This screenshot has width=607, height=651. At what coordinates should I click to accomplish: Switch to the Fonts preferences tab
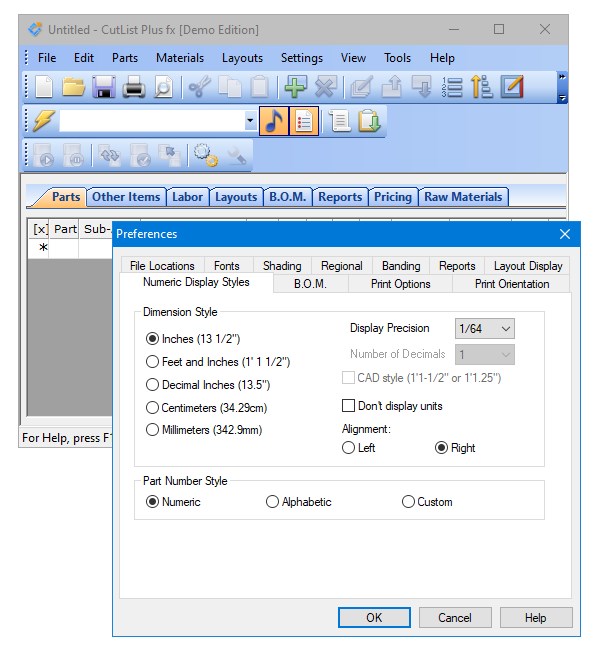click(227, 266)
